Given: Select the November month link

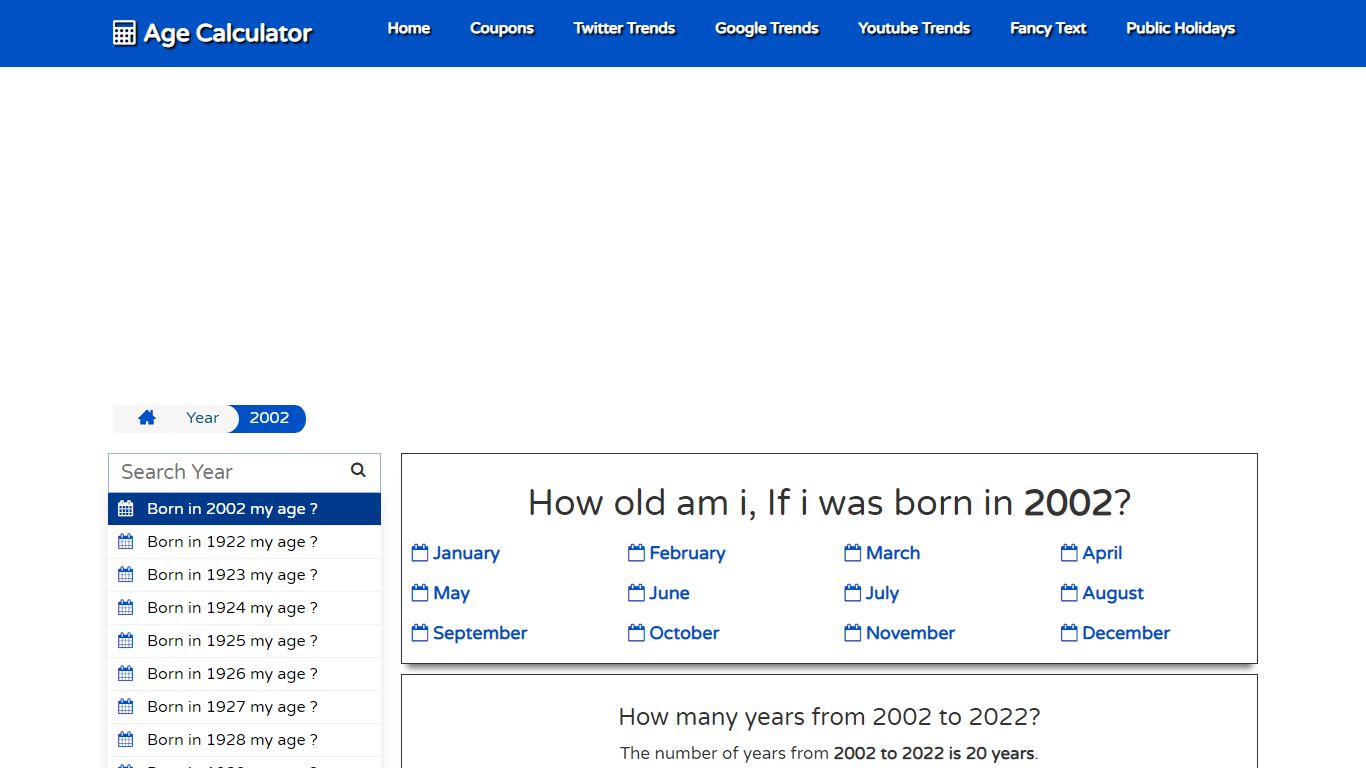Looking at the screenshot, I should [x=910, y=633].
